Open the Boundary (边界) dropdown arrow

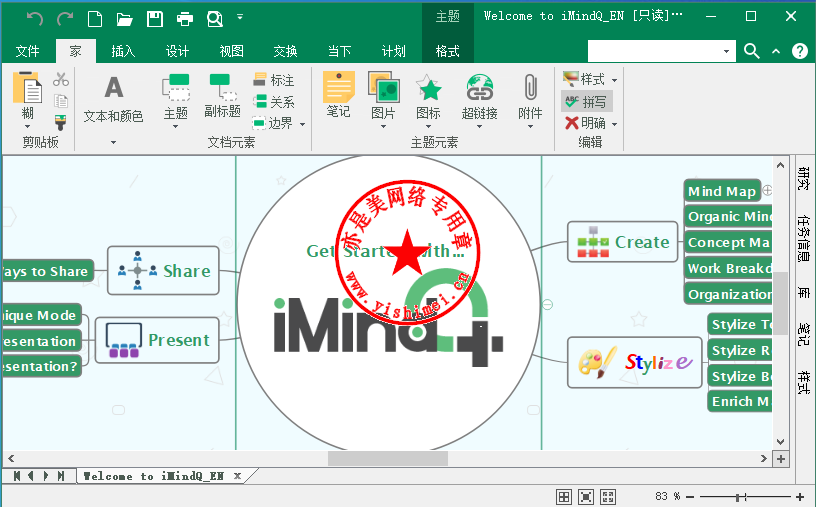click(302, 124)
